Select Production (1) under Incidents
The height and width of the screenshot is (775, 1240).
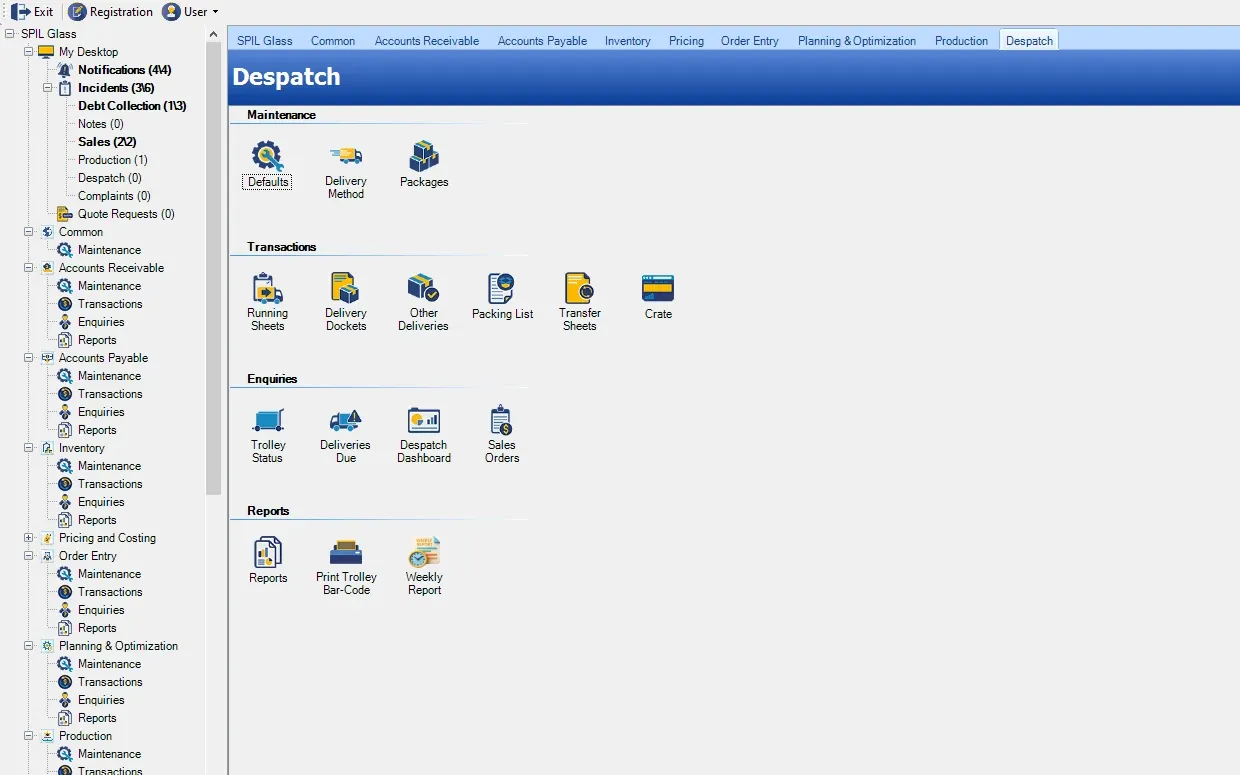(113, 160)
